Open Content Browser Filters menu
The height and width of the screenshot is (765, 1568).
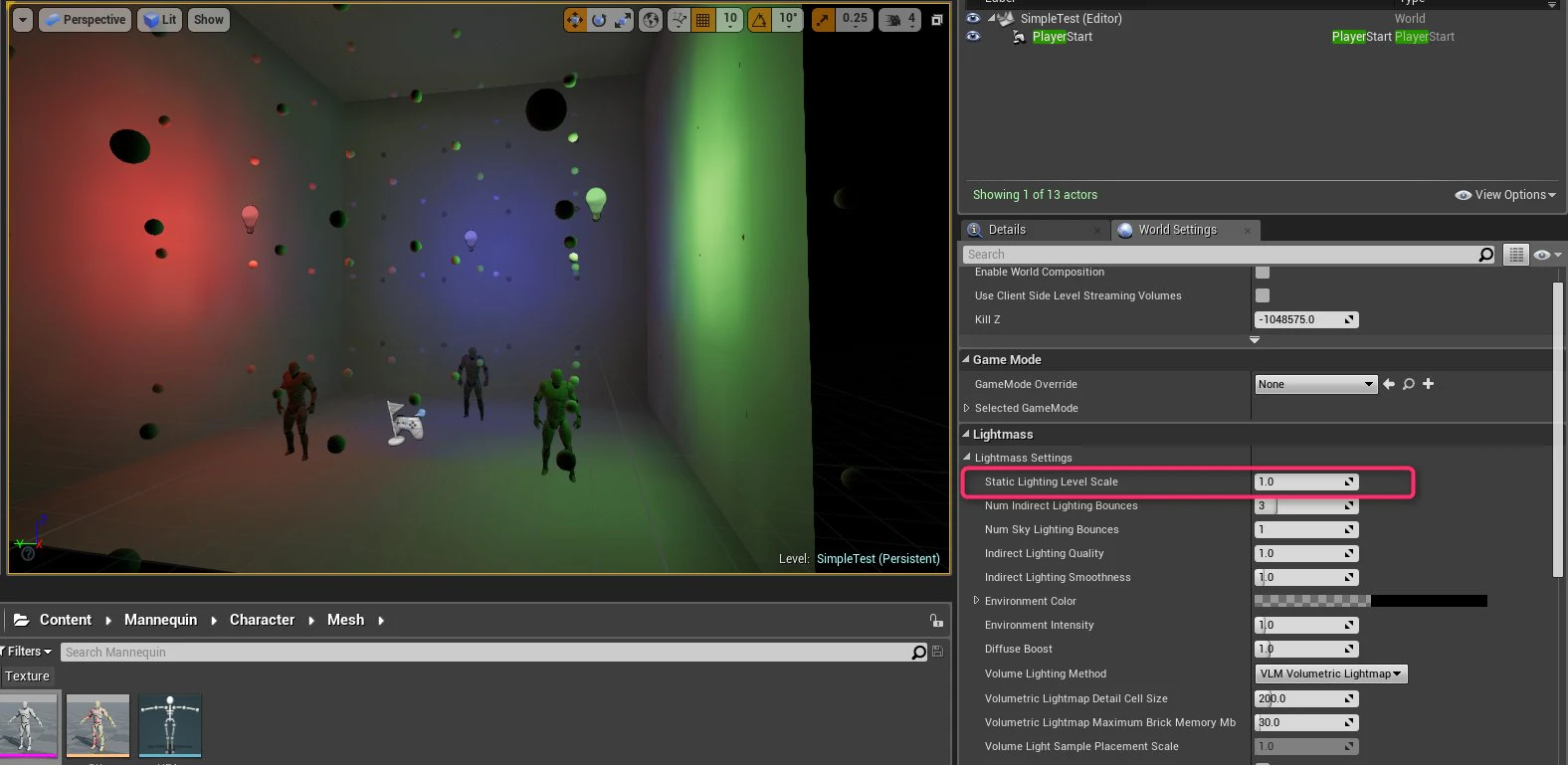pos(27,652)
